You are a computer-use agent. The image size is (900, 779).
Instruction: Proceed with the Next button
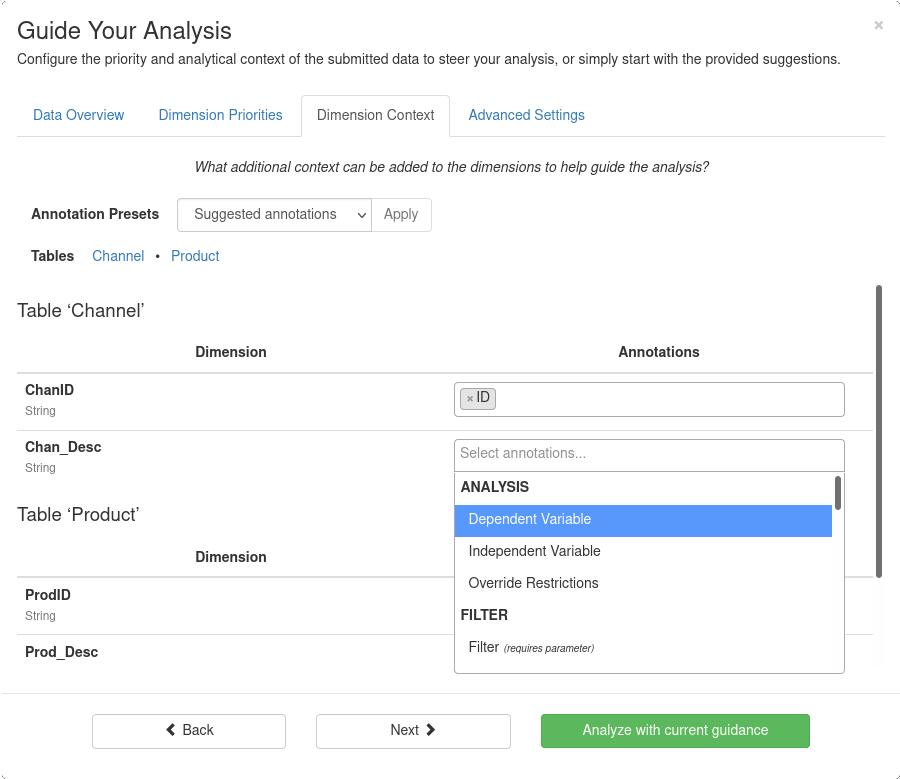[x=413, y=731]
